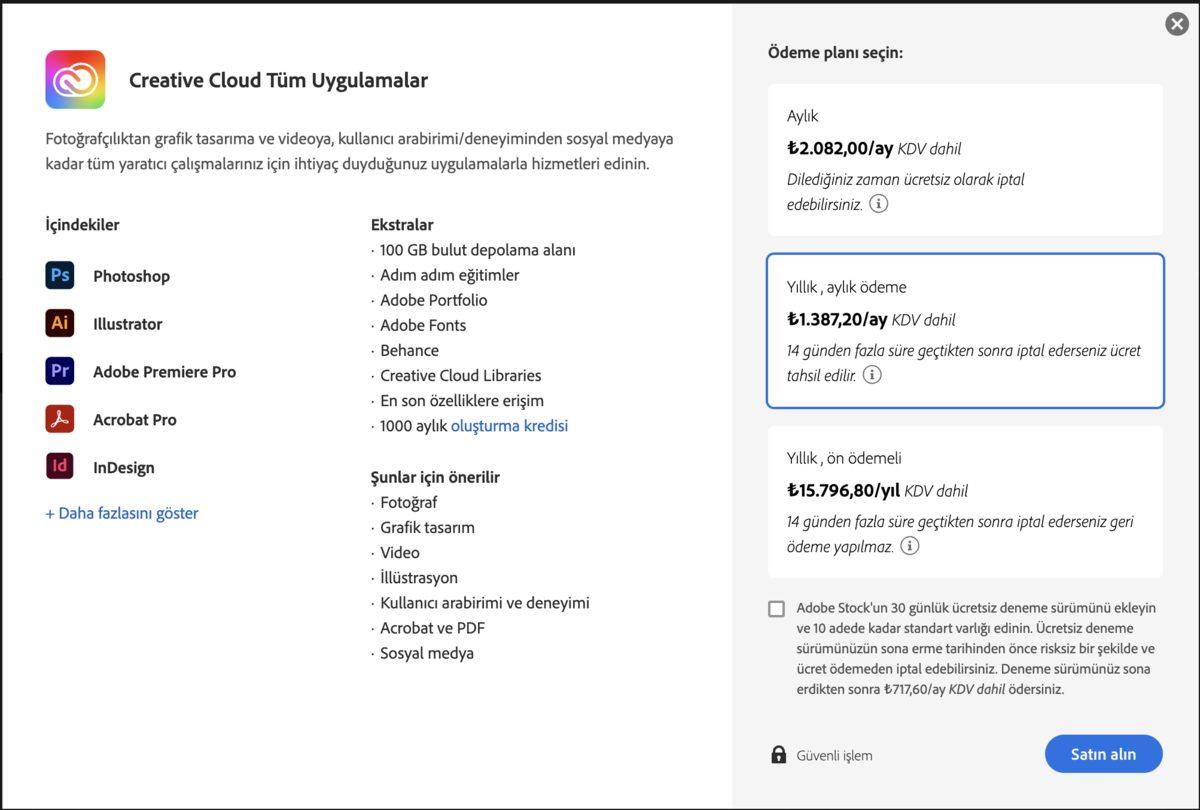Open the info icon on the Yıllık aylık ödeme plan
1200x810 pixels.
[x=871, y=375]
